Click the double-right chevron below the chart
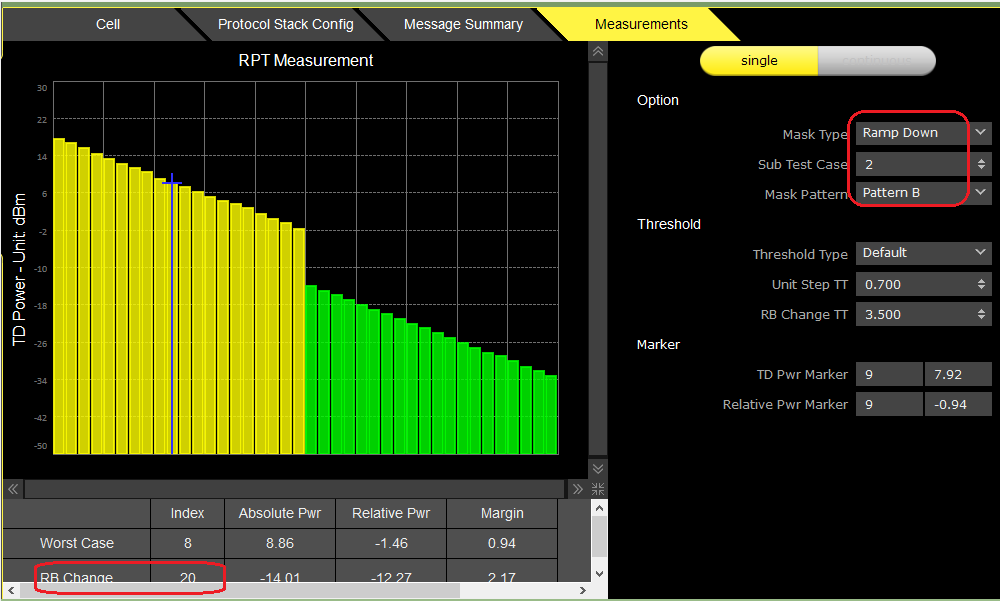 click(x=578, y=489)
